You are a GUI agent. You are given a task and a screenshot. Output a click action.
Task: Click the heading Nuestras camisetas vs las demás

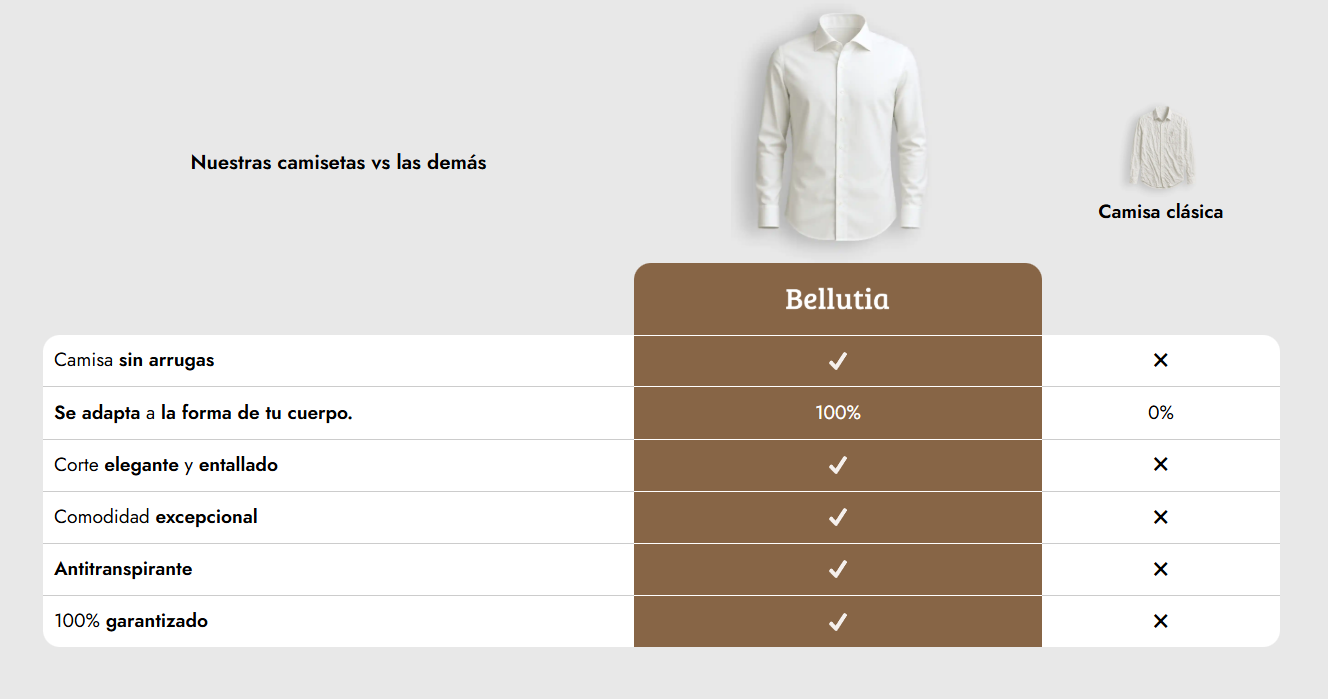[x=338, y=162]
